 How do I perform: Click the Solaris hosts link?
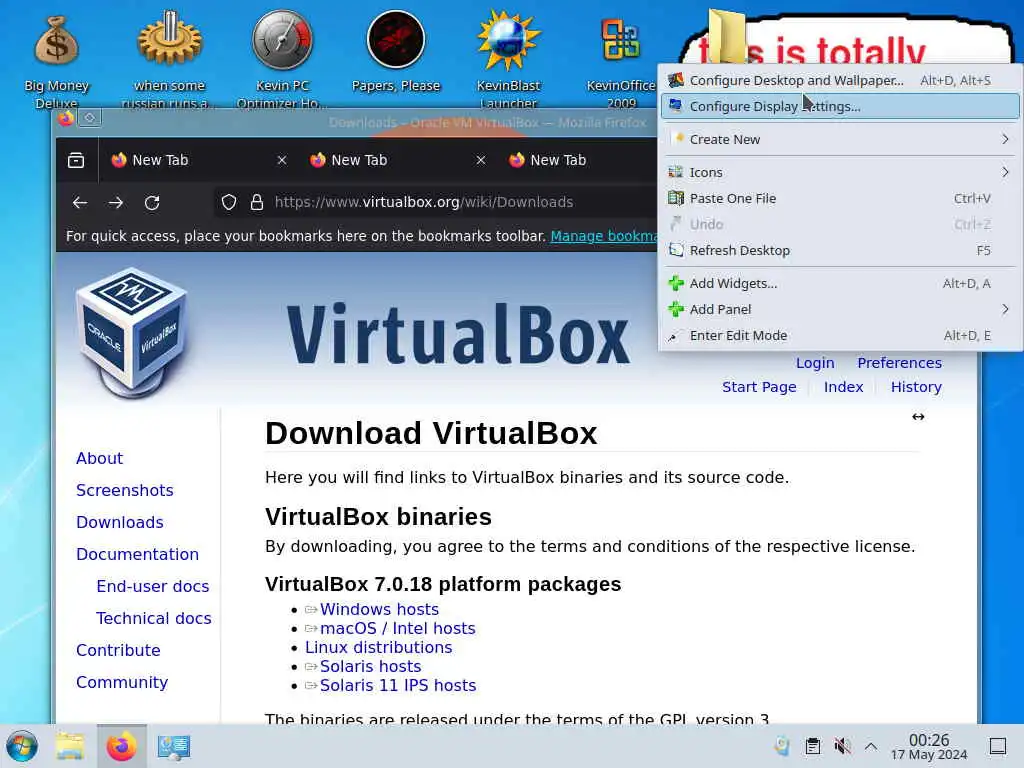pos(370,666)
